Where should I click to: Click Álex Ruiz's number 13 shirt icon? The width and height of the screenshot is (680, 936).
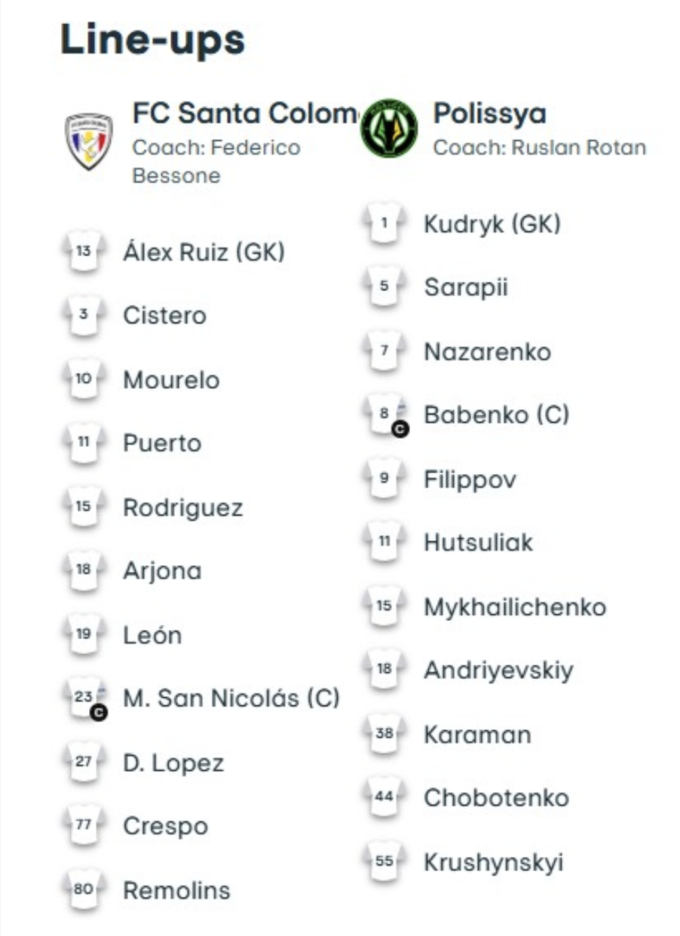(x=83, y=252)
